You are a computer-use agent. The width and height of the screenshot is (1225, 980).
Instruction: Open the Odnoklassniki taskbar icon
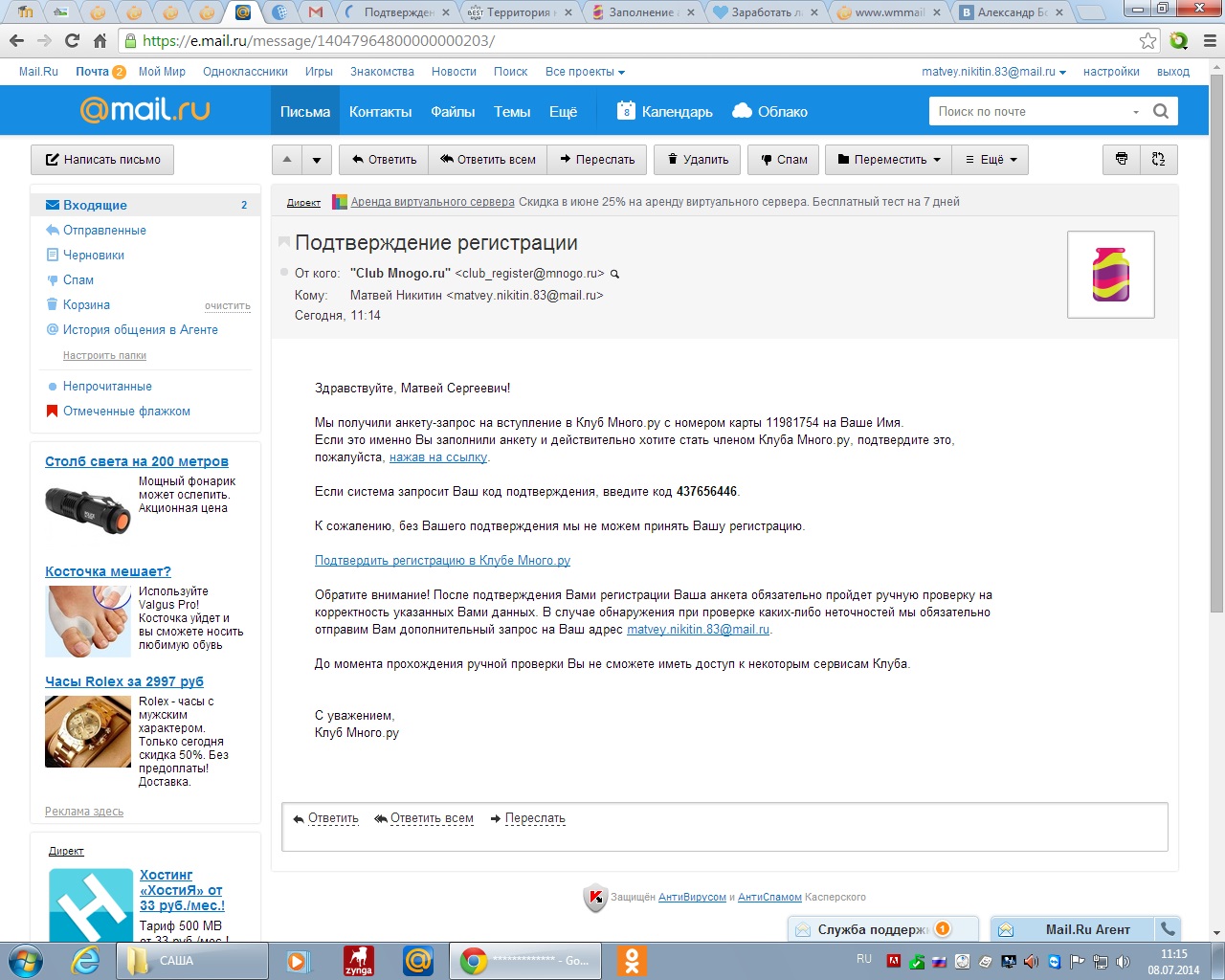point(632,961)
